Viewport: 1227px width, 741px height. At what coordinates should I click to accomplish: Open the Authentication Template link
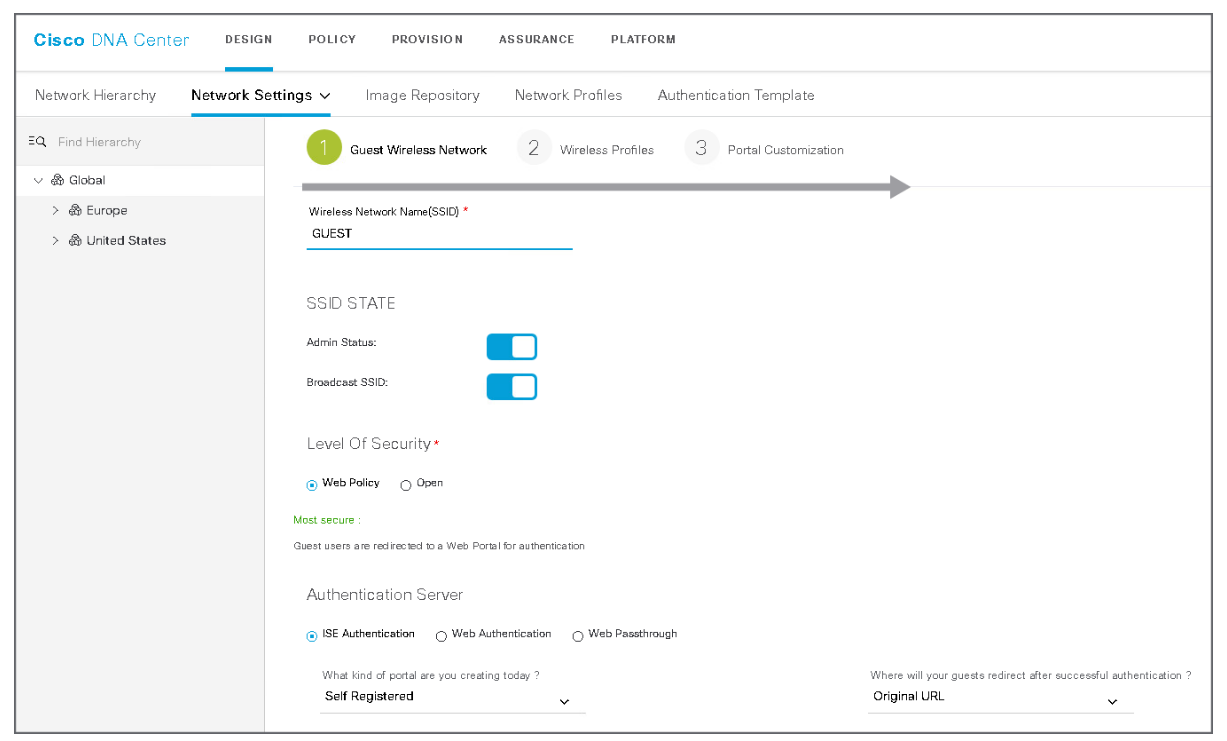pos(735,96)
